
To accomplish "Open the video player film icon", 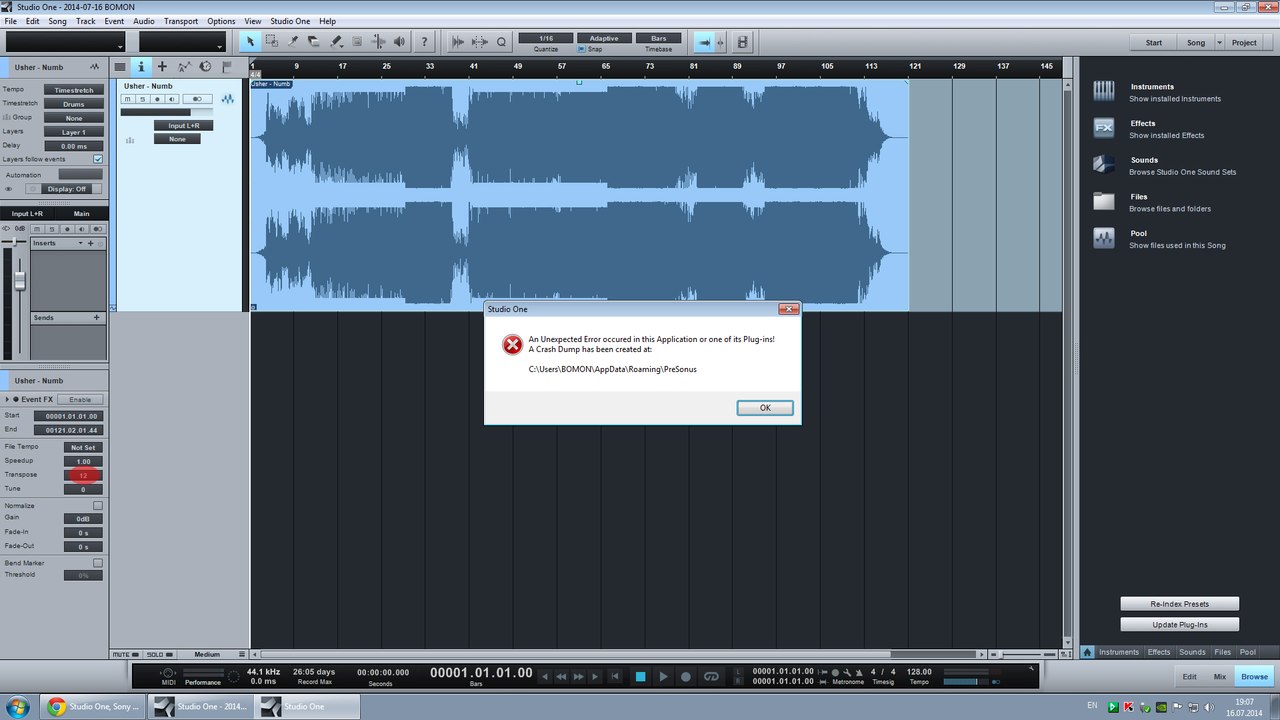I will pos(742,42).
